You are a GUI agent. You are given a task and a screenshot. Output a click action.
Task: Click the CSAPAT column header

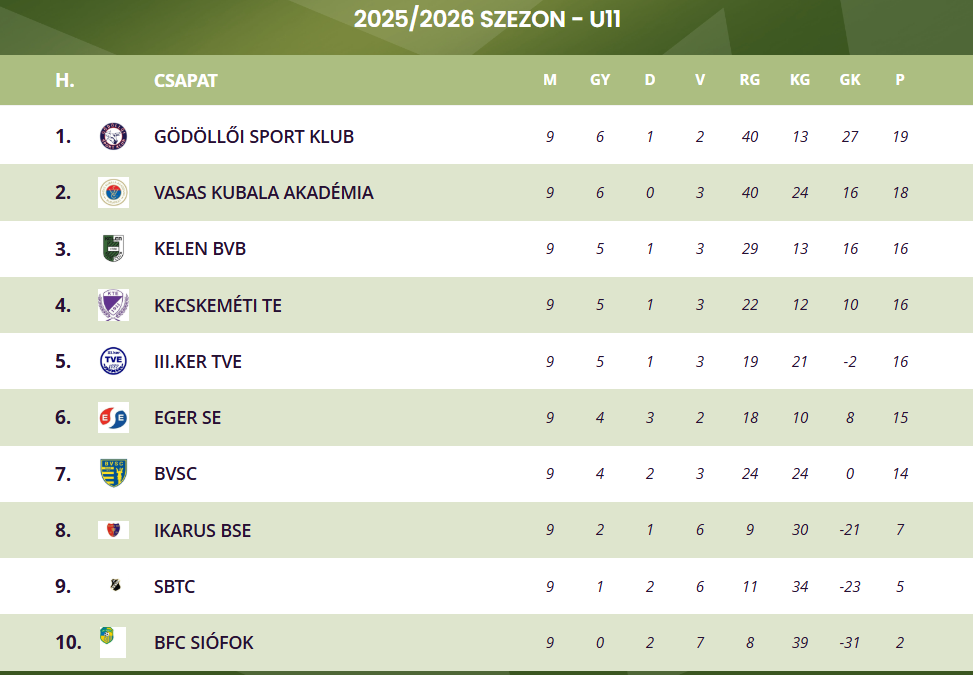pyautogui.click(x=186, y=81)
